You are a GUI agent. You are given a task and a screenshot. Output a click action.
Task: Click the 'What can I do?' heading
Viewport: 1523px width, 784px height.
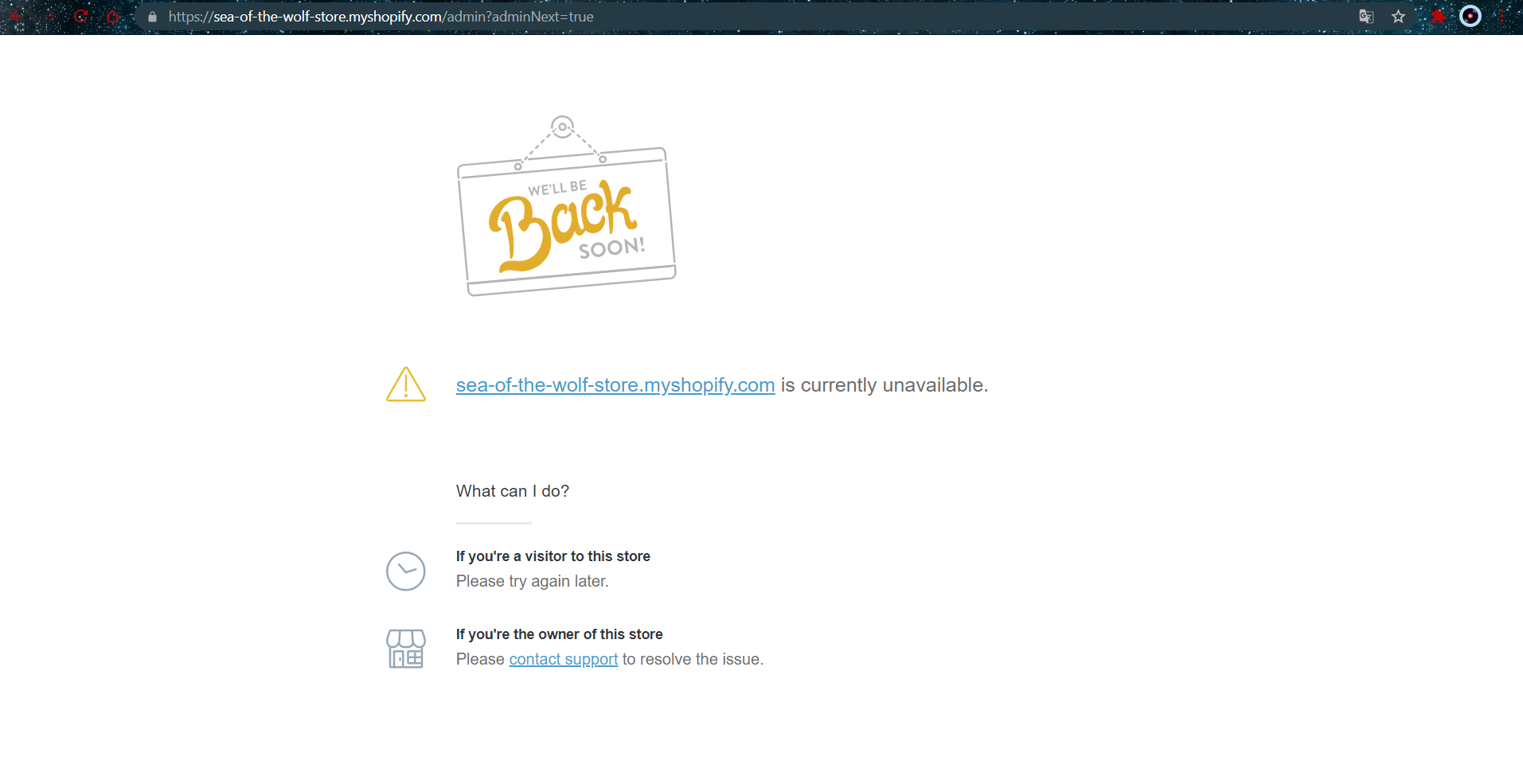(513, 491)
